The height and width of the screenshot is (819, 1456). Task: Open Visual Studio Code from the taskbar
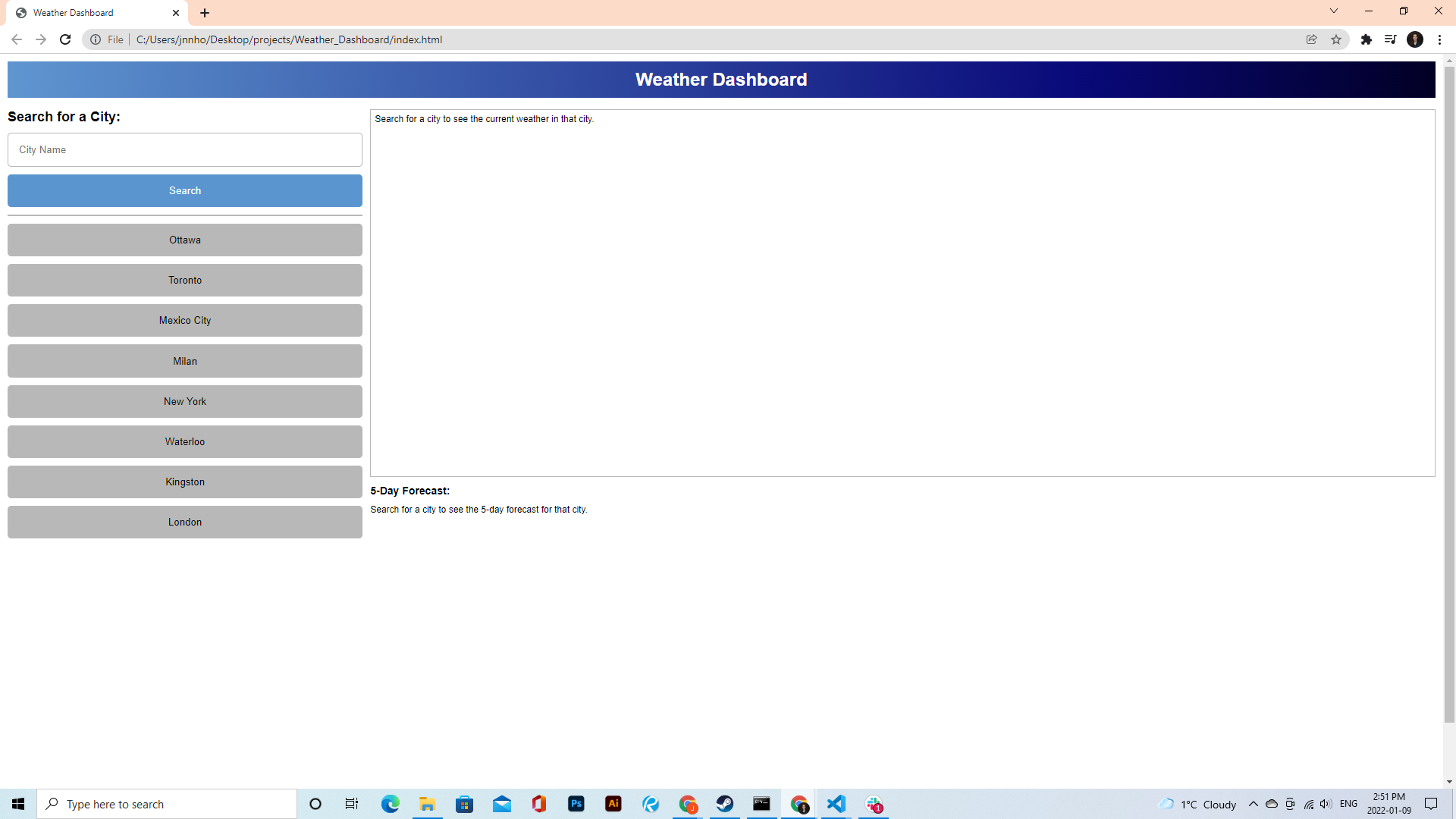(836, 804)
